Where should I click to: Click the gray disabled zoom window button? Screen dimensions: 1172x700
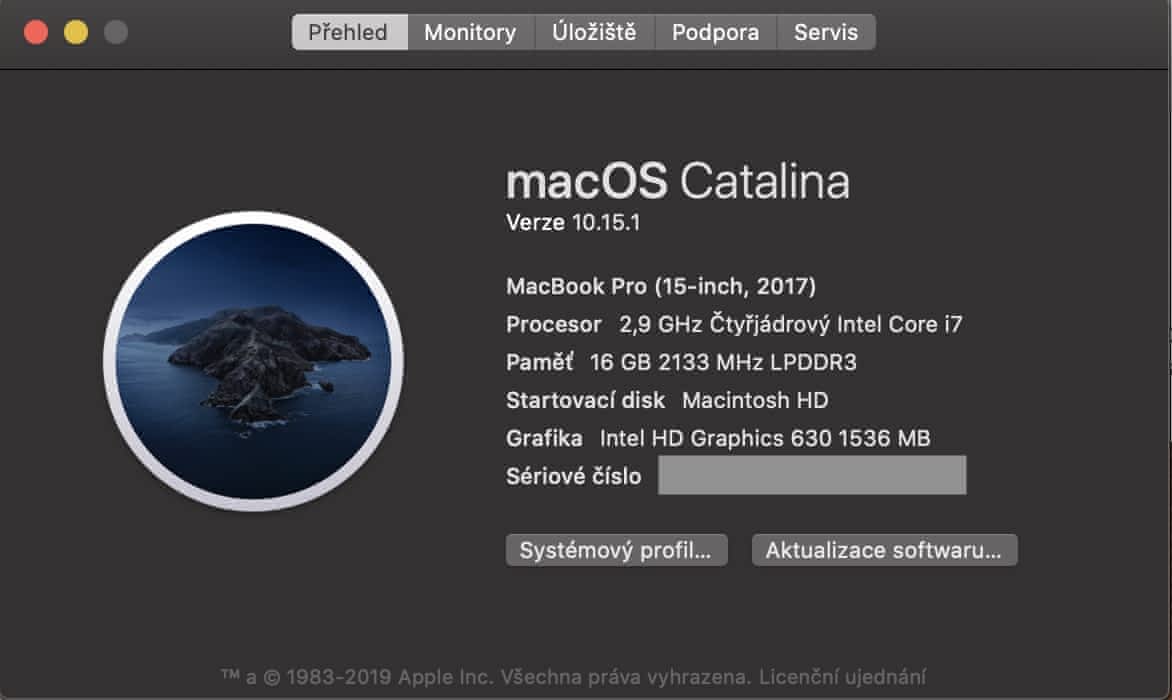116,32
